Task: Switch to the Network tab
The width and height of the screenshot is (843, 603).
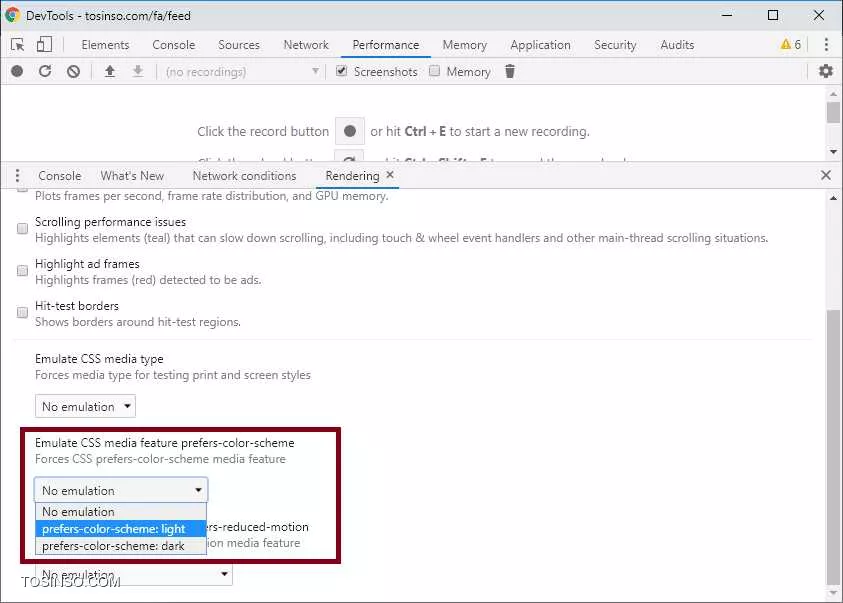Action: (x=306, y=45)
